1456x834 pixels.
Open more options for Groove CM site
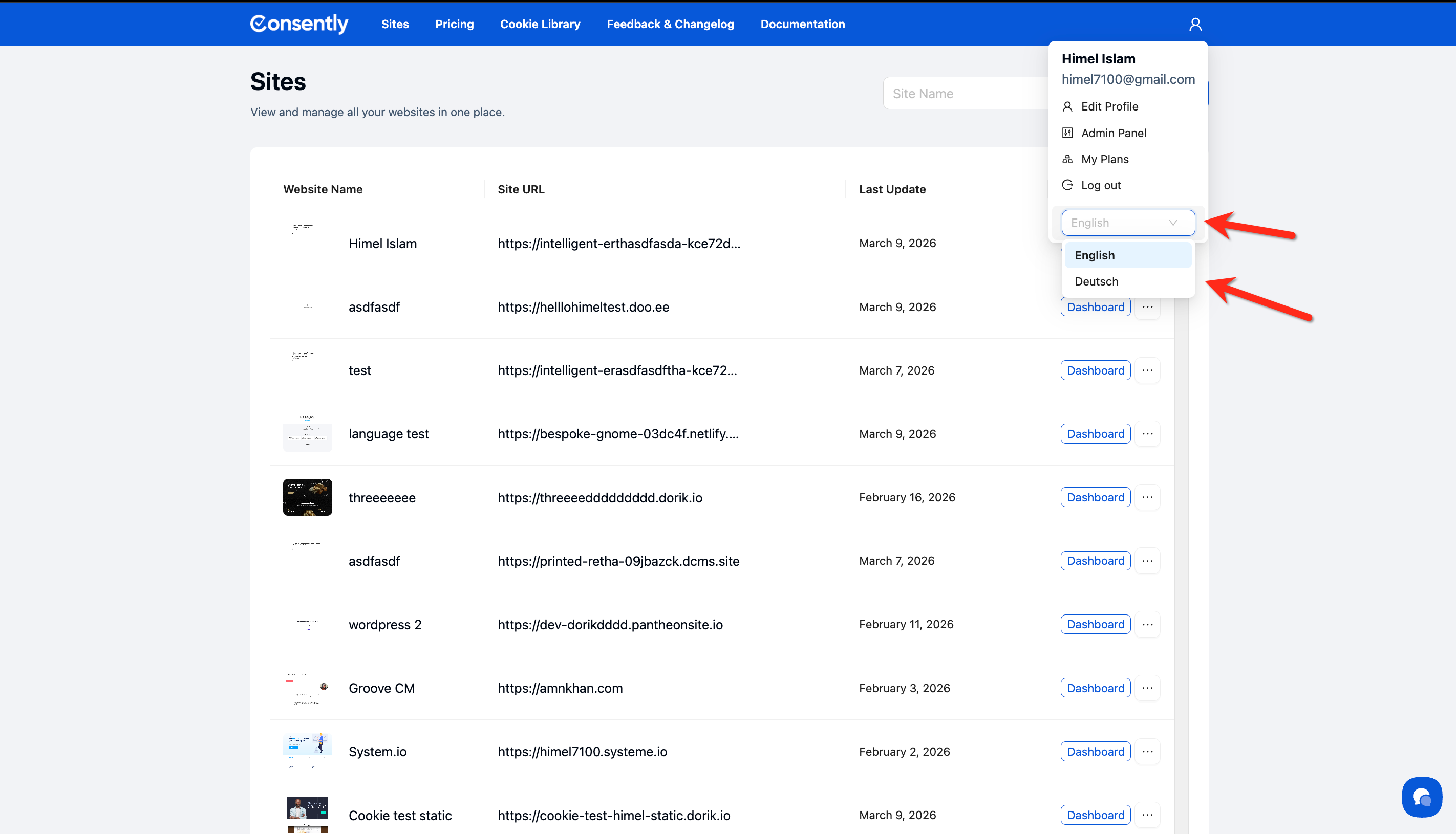click(1147, 688)
